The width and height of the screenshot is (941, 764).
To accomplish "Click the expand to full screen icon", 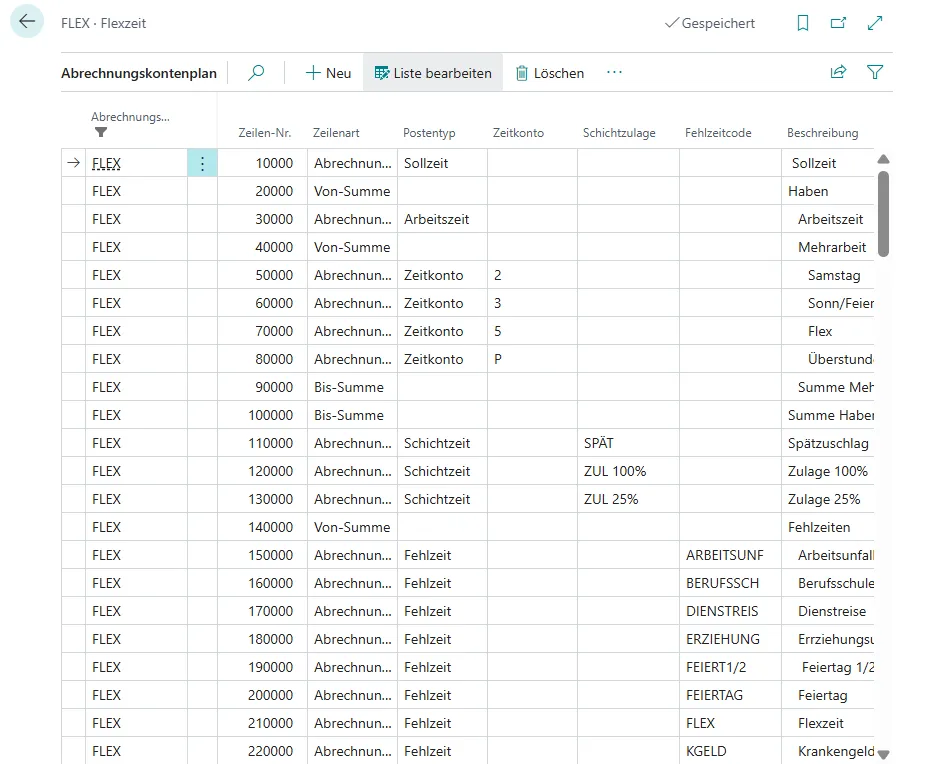I will click(x=875, y=23).
